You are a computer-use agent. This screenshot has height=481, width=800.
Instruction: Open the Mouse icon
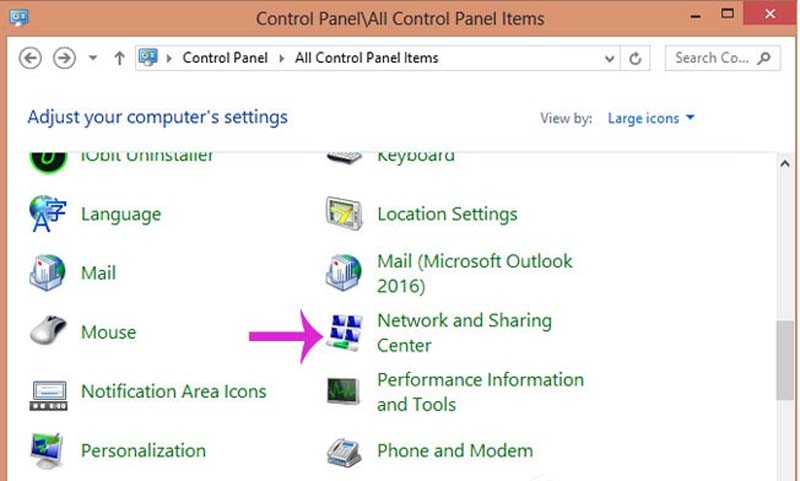(x=48, y=332)
